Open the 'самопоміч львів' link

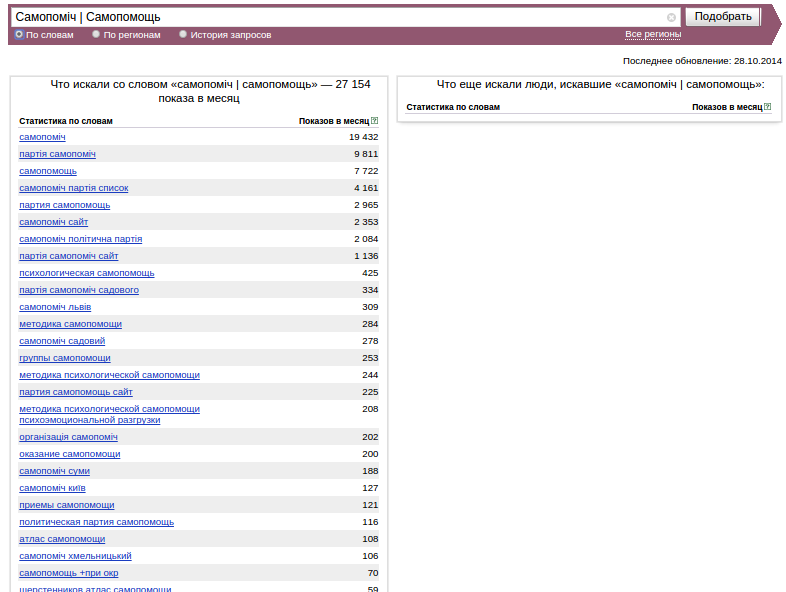pos(55,307)
